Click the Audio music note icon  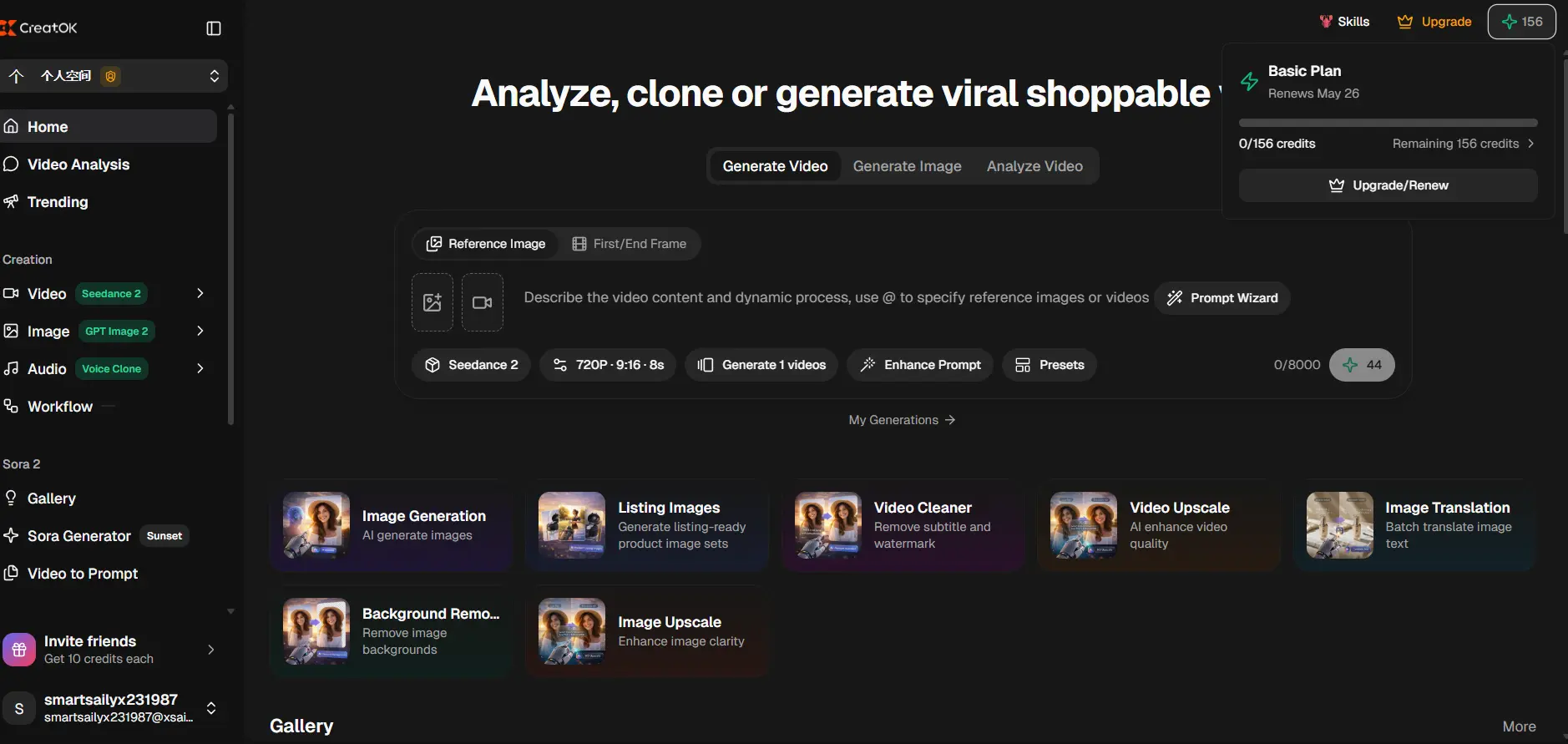pyautogui.click(x=11, y=368)
